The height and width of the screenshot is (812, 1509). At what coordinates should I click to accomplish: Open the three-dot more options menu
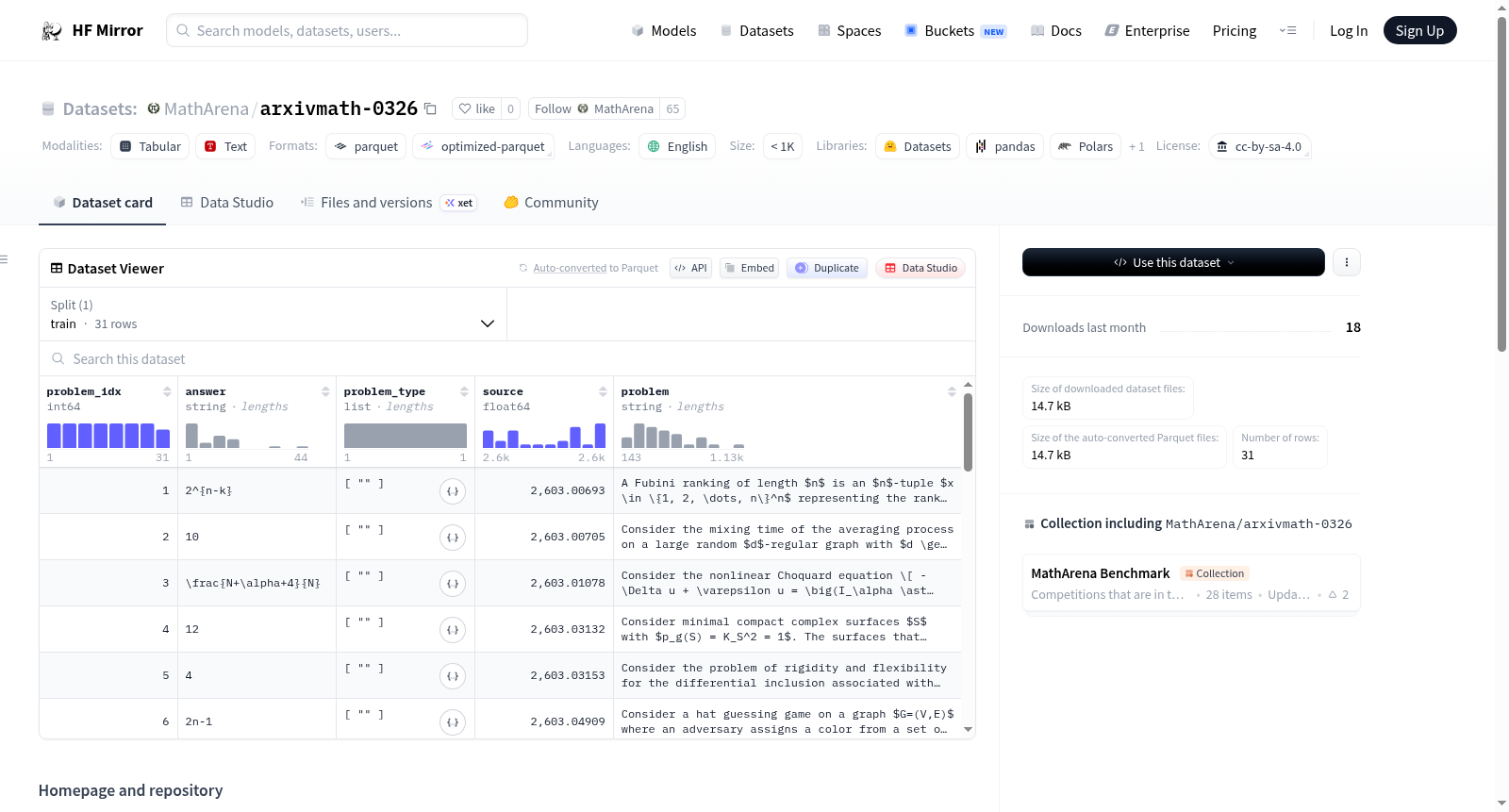[x=1347, y=262]
